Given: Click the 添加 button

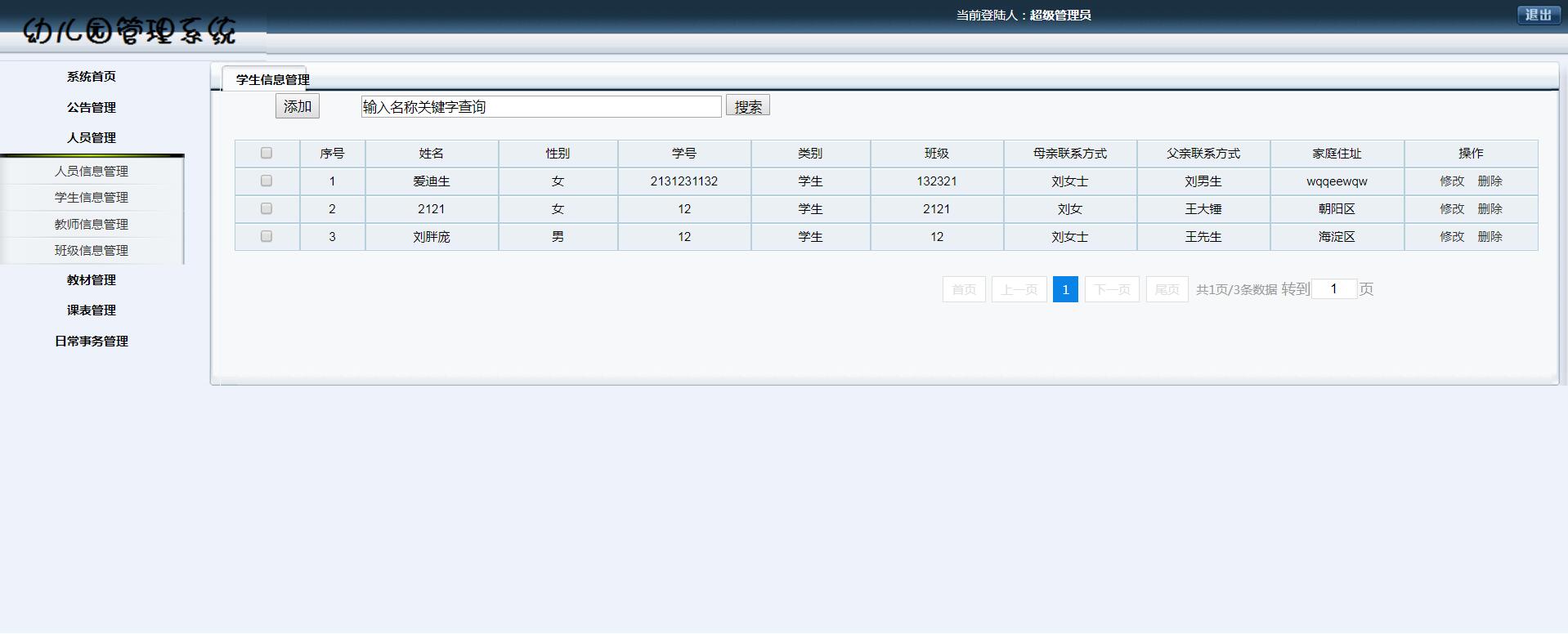Looking at the screenshot, I should pyautogui.click(x=297, y=106).
